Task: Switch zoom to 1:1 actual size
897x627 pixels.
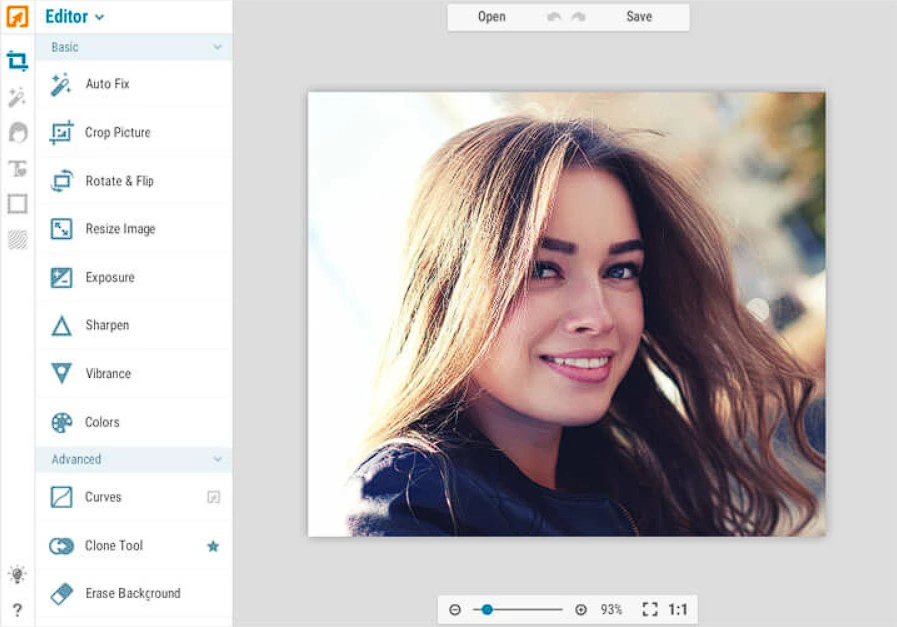Action: tap(678, 609)
